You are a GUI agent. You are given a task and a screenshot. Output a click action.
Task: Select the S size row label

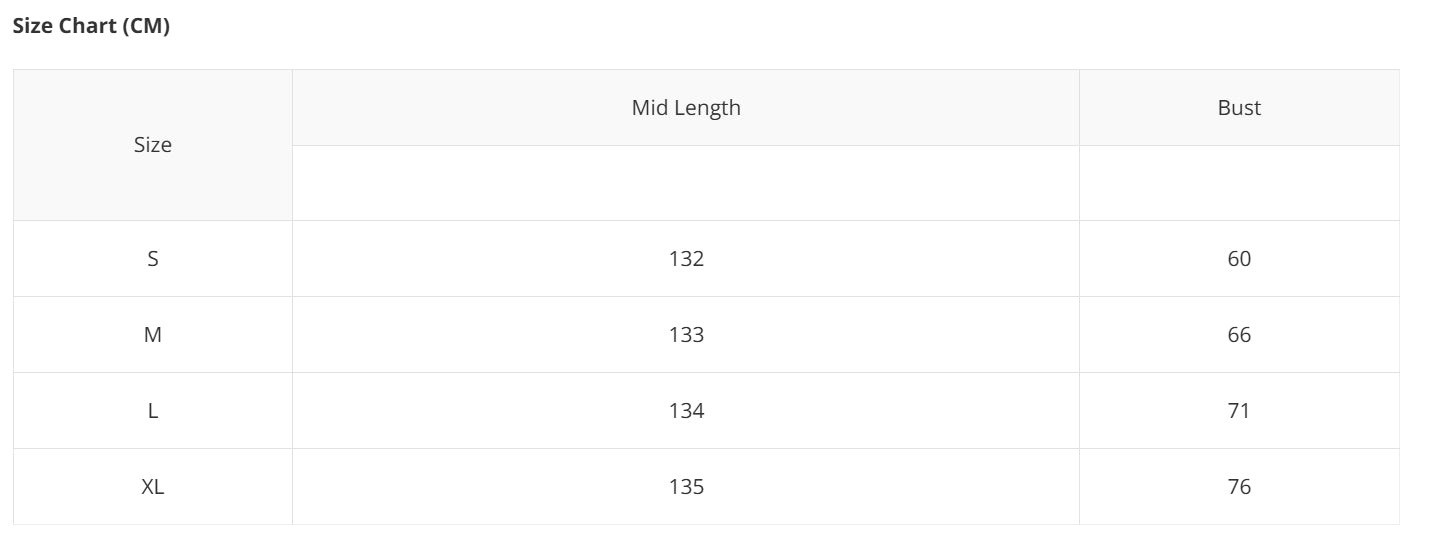(153, 259)
